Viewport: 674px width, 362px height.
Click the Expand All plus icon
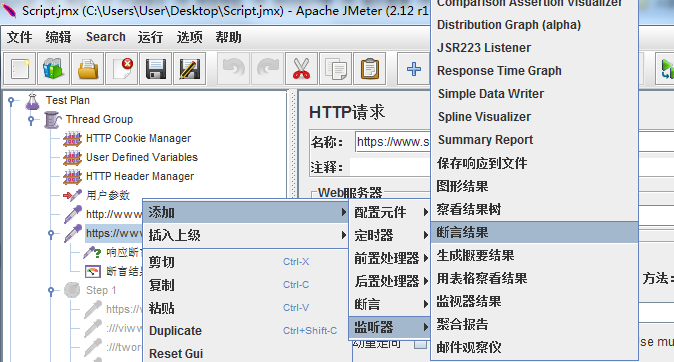point(414,69)
